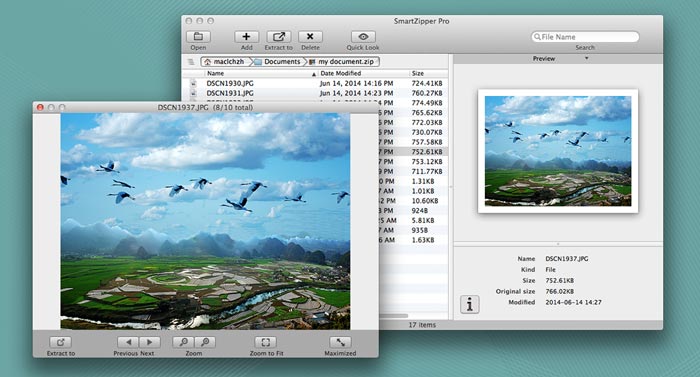Click the 10.60KB size cell
The height and width of the screenshot is (377, 700).
click(425, 201)
